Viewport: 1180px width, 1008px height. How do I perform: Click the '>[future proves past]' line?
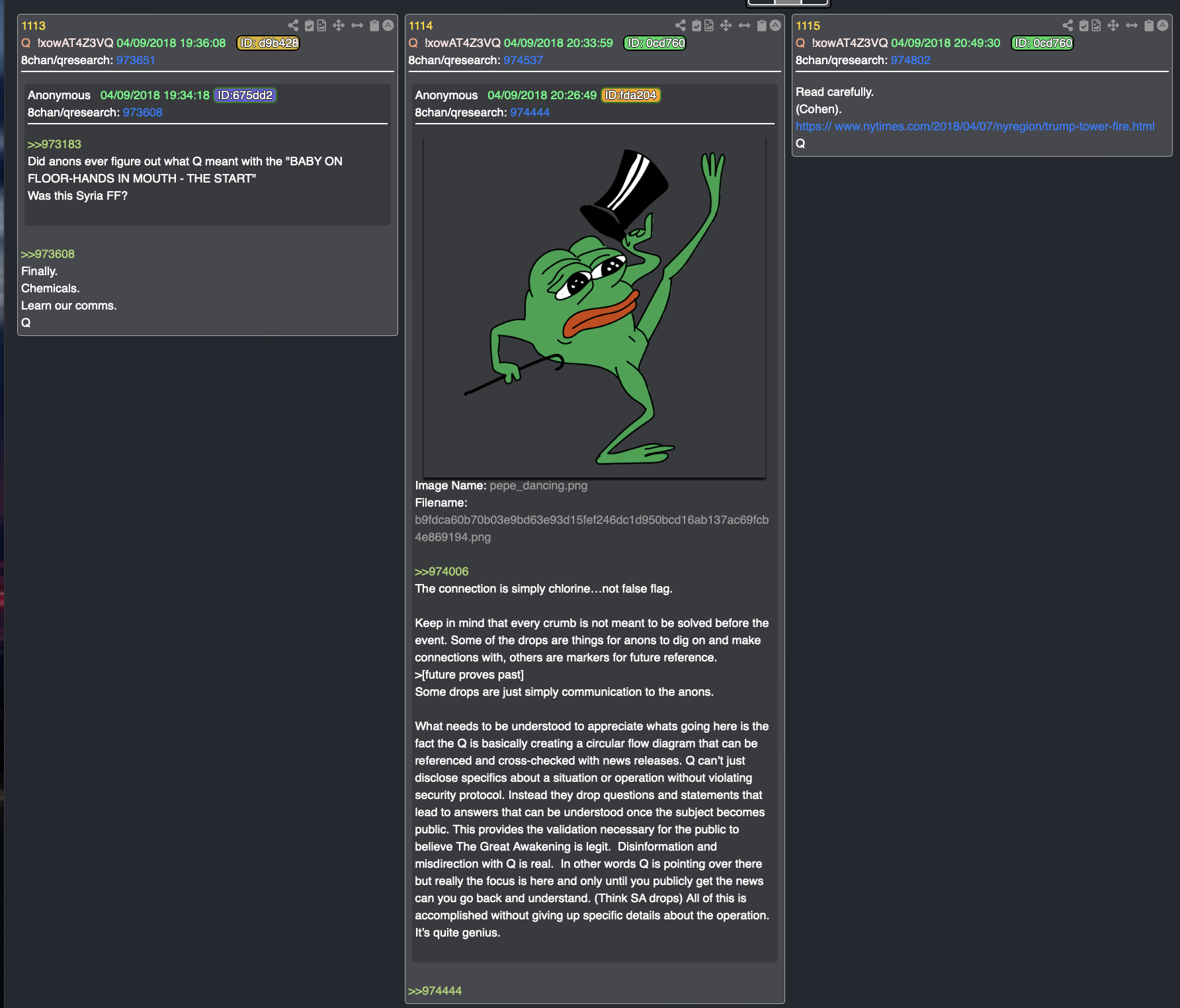469,675
